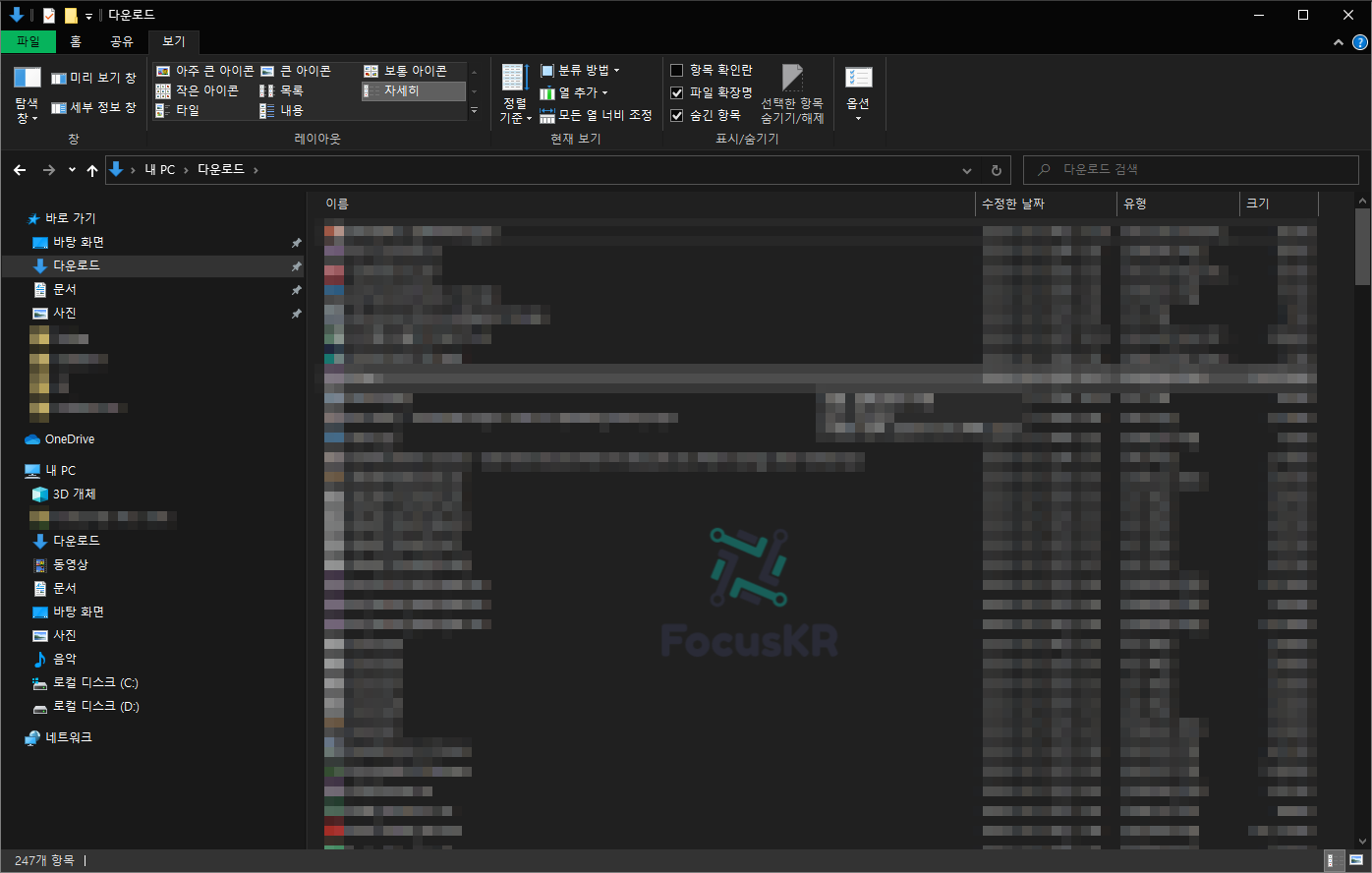Collapse the ribbon with the chevron
This screenshot has width=1372, height=873.
[x=1338, y=42]
